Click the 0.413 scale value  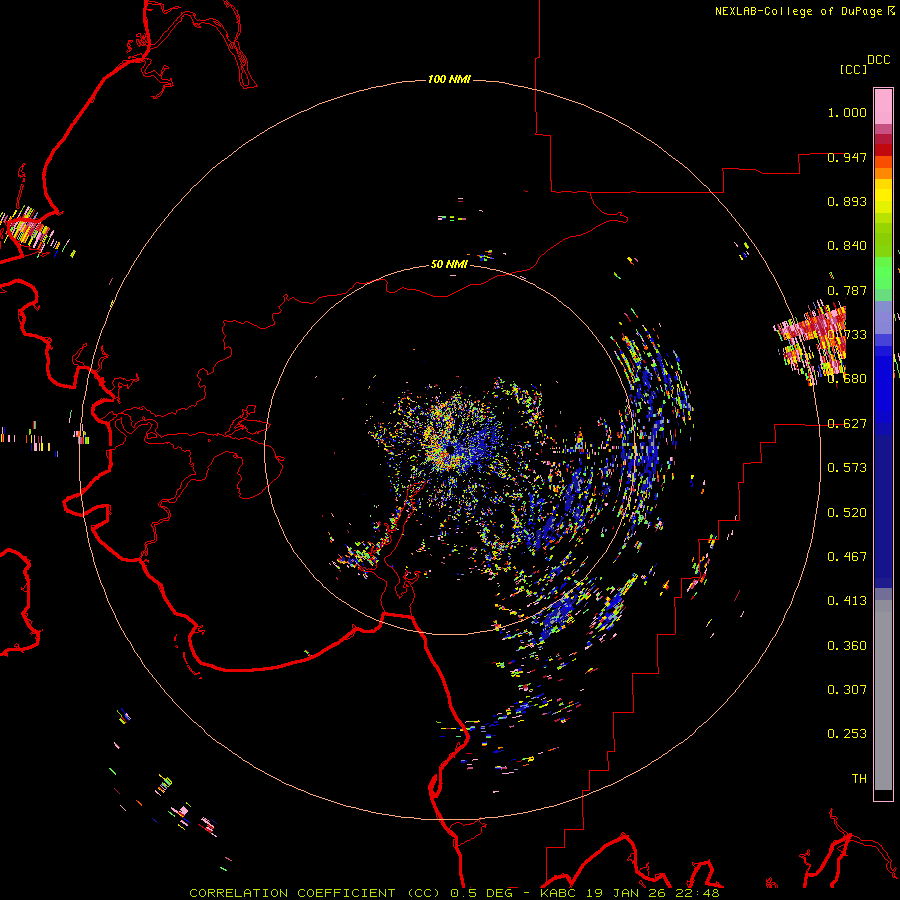[x=847, y=601]
